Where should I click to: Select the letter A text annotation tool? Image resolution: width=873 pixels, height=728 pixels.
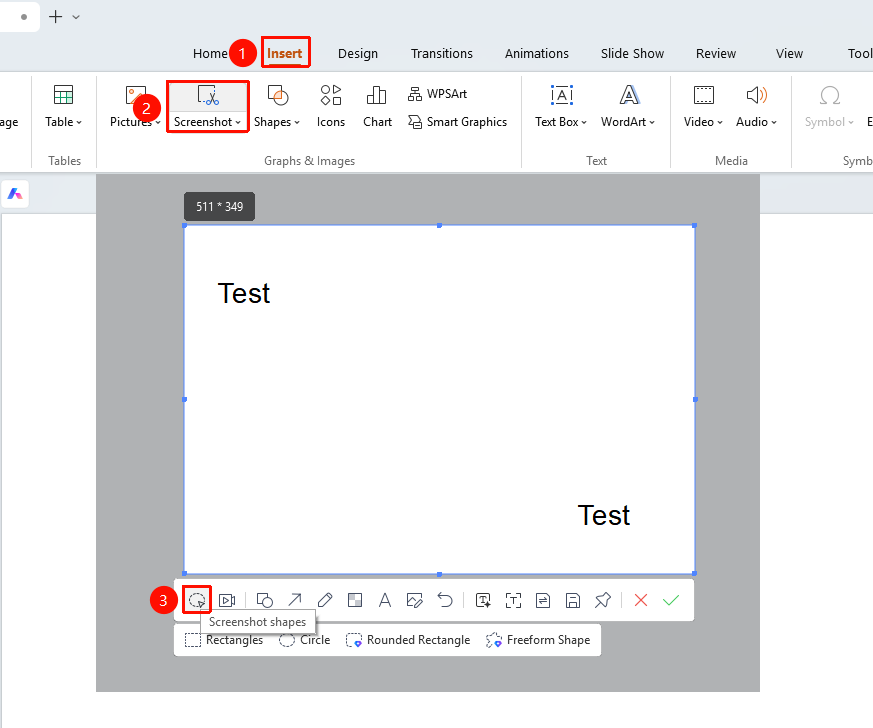click(385, 600)
